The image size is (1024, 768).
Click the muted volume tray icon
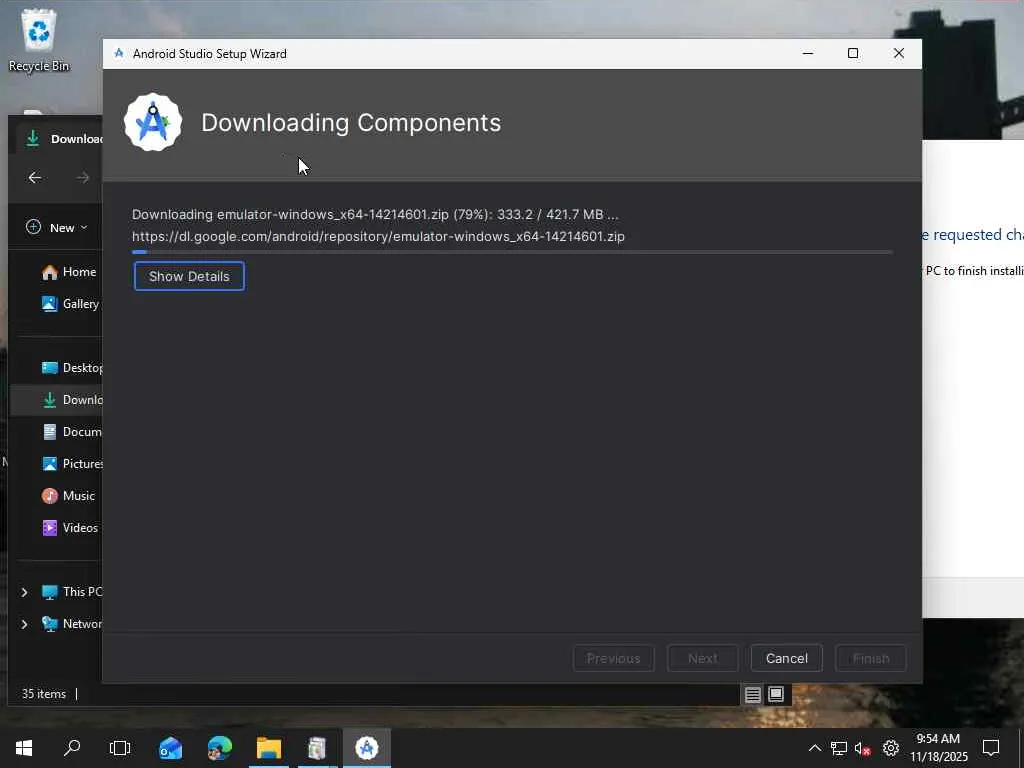[863, 748]
